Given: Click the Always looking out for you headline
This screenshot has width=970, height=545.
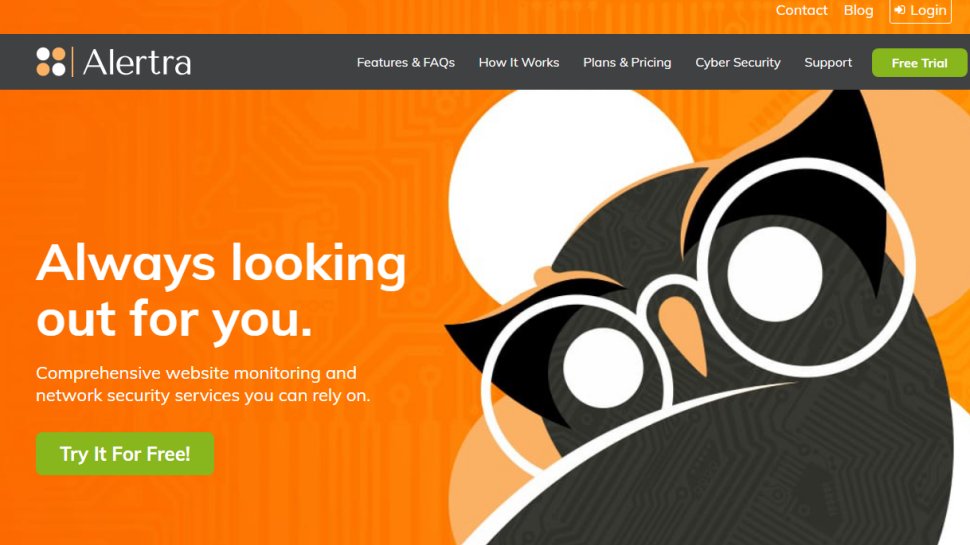Looking at the screenshot, I should (x=221, y=291).
